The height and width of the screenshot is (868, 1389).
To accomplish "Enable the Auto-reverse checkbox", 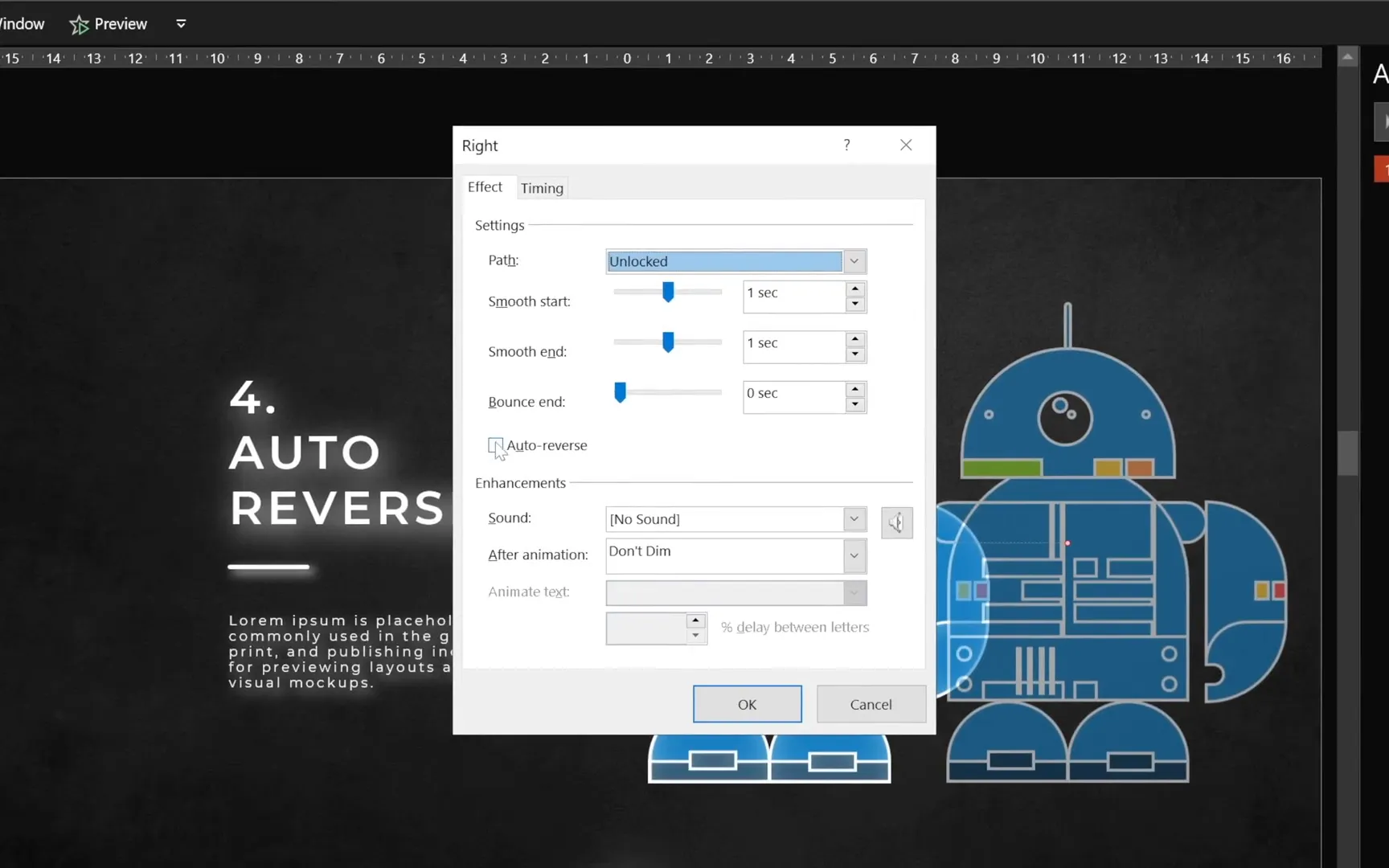I will tap(496, 445).
